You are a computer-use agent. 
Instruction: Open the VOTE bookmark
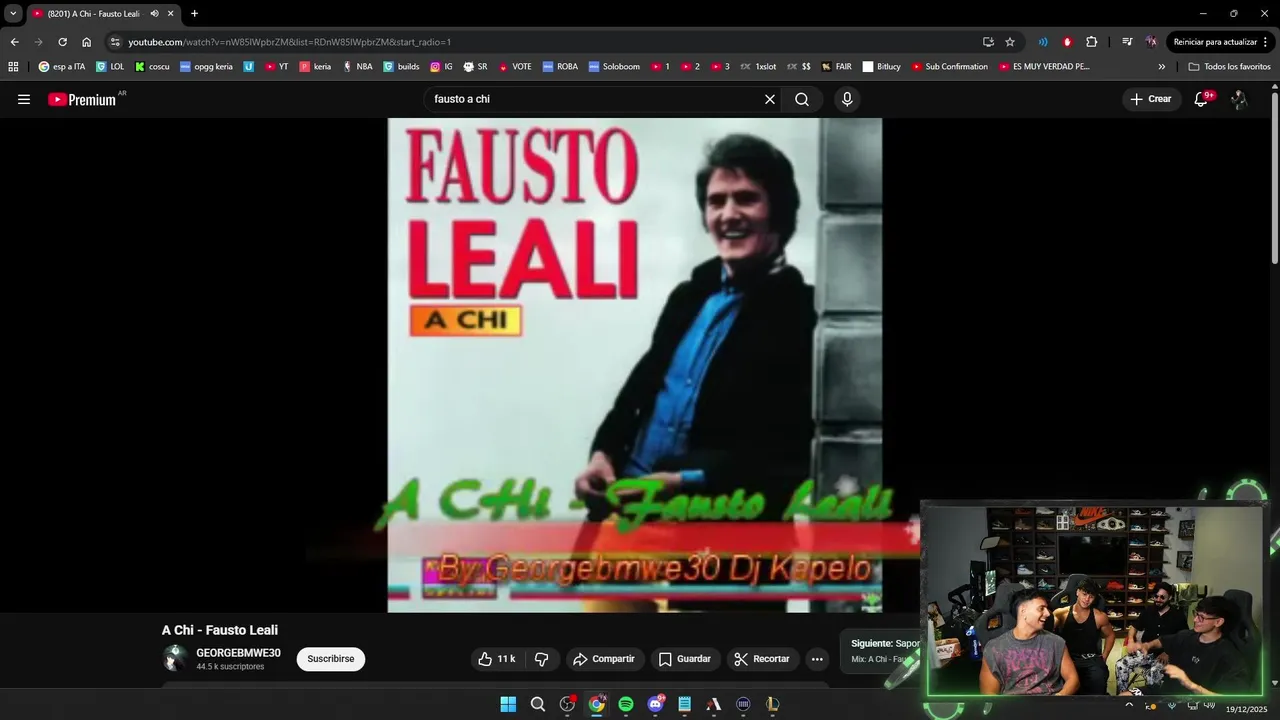[x=515, y=67]
